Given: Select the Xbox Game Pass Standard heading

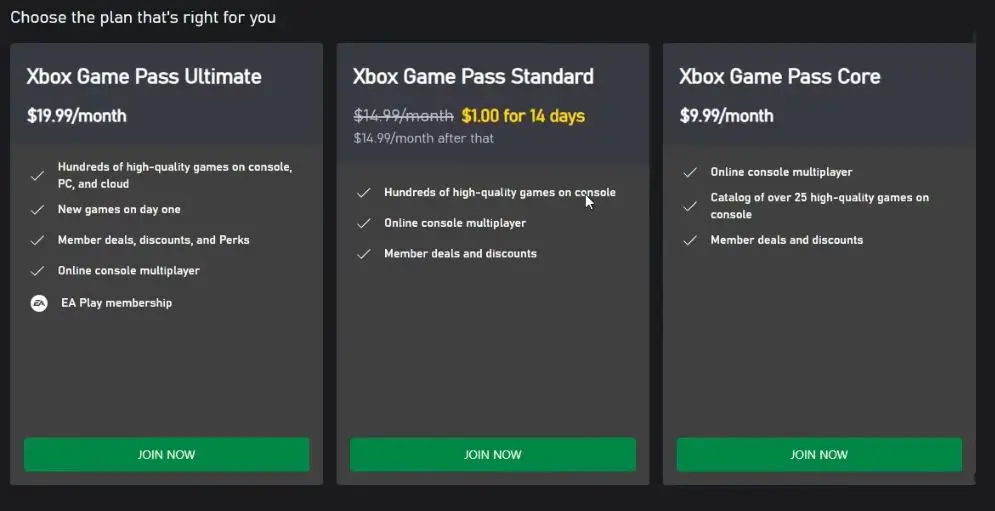Looking at the screenshot, I should tap(473, 76).
